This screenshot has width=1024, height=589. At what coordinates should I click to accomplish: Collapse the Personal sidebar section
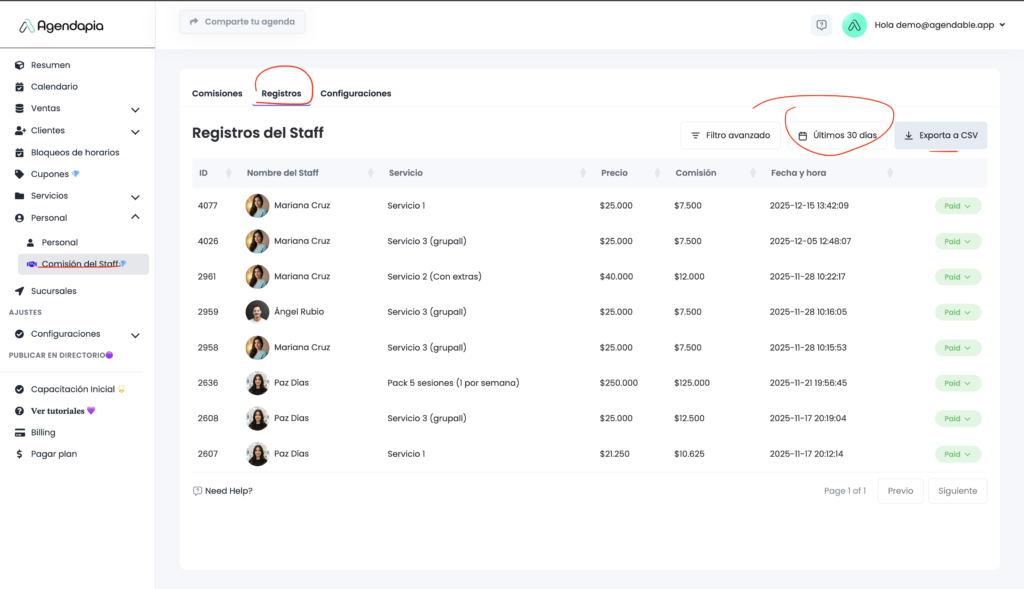click(x=135, y=217)
